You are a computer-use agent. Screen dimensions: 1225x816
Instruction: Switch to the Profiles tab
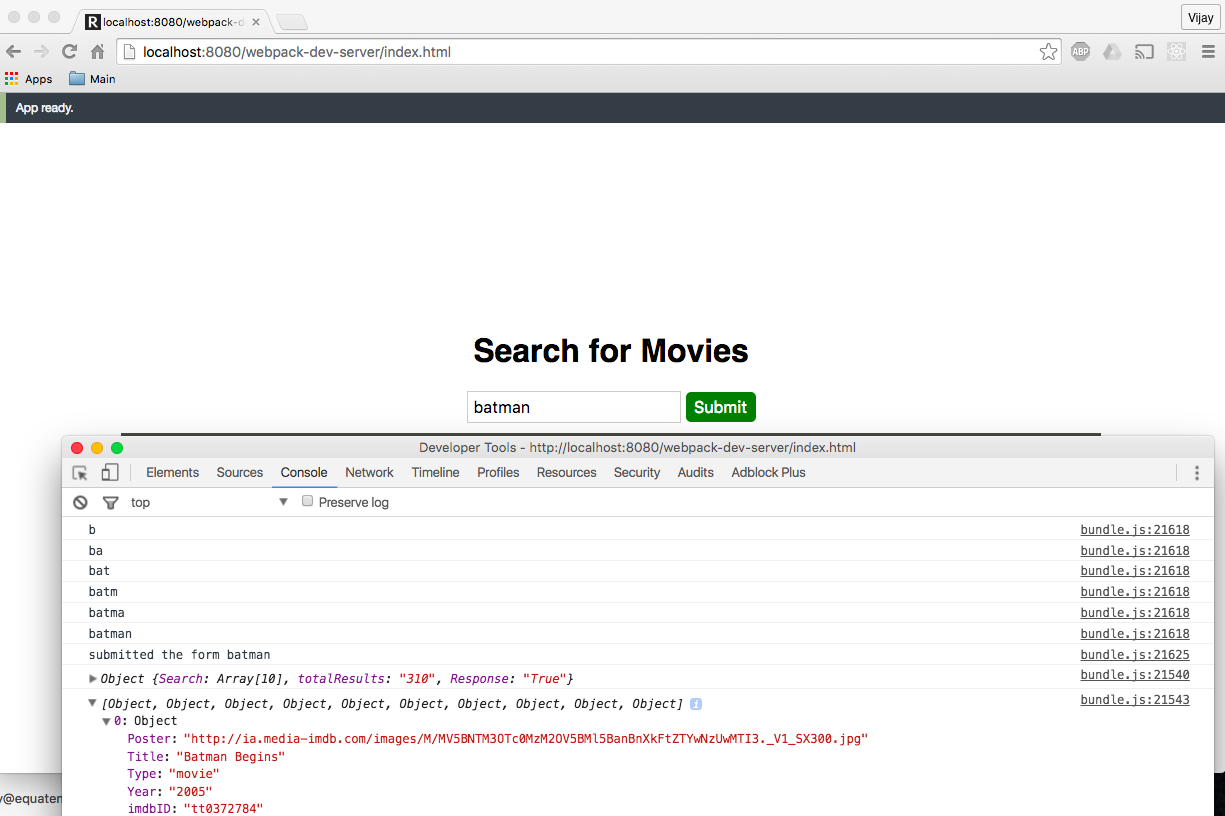(498, 473)
